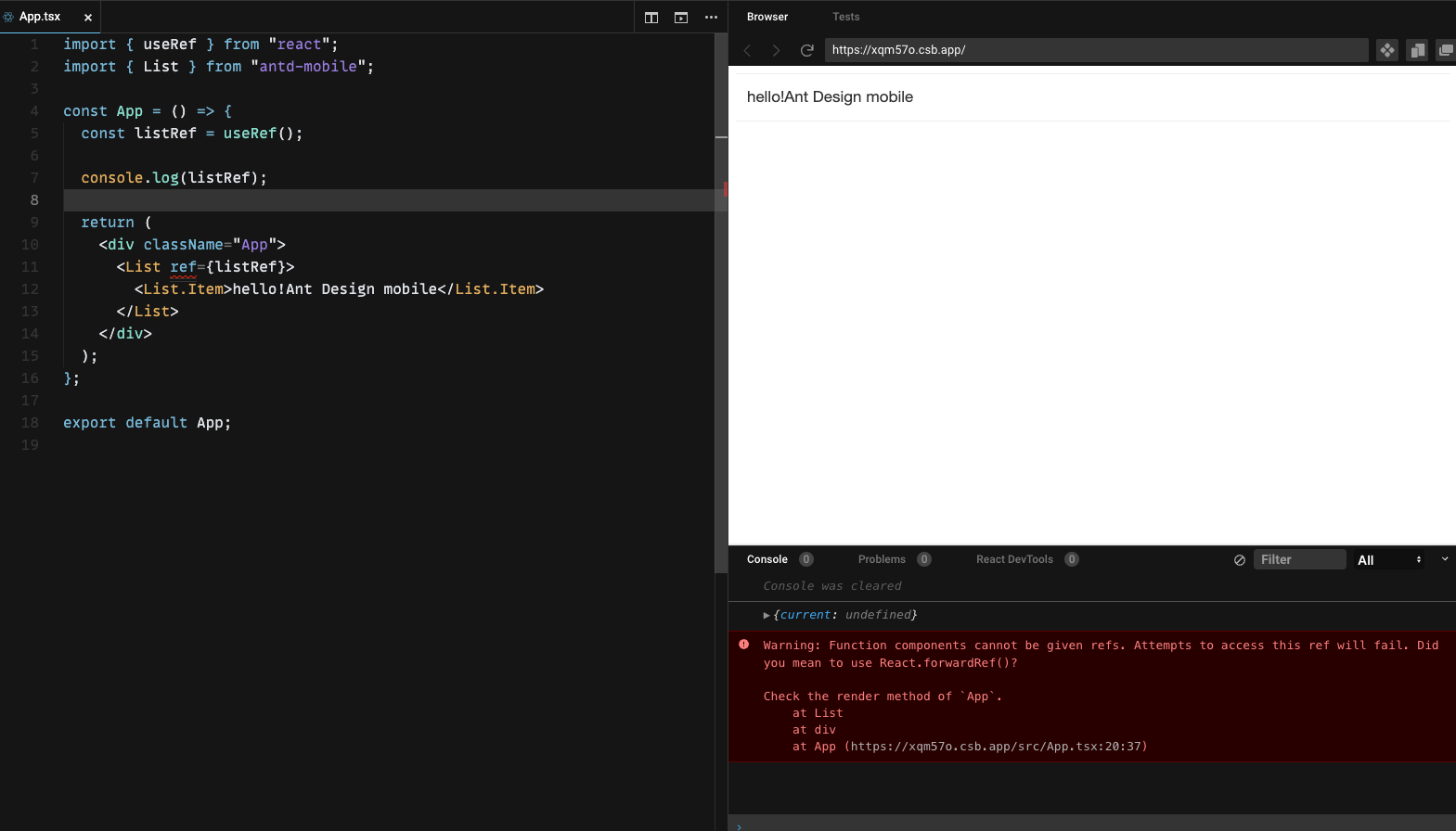Click 'export default App;' on line 18
The height and width of the screenshot is (831, 1456).
click(x=147, y=423)
